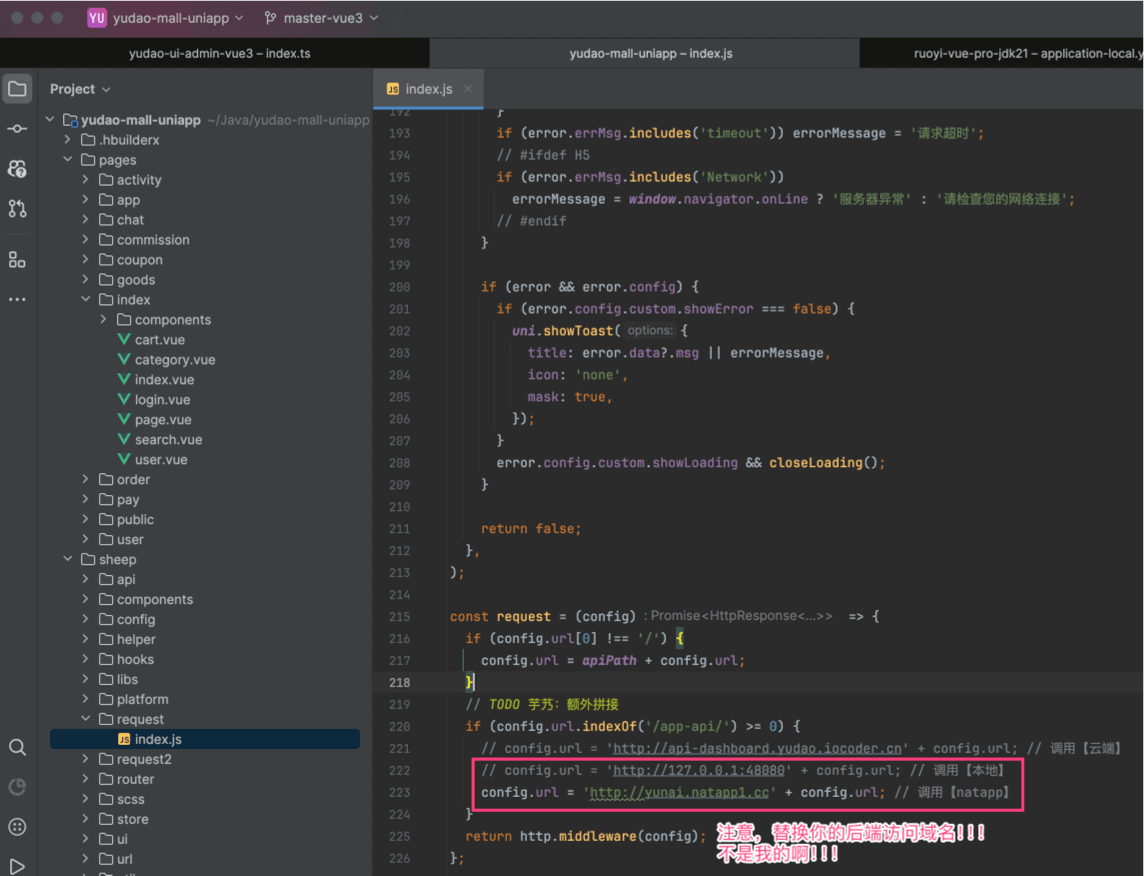Open the Structure tool window icon
This screenshot has width=1144, height=876.
pyautogui.click(x=17, y=260)
